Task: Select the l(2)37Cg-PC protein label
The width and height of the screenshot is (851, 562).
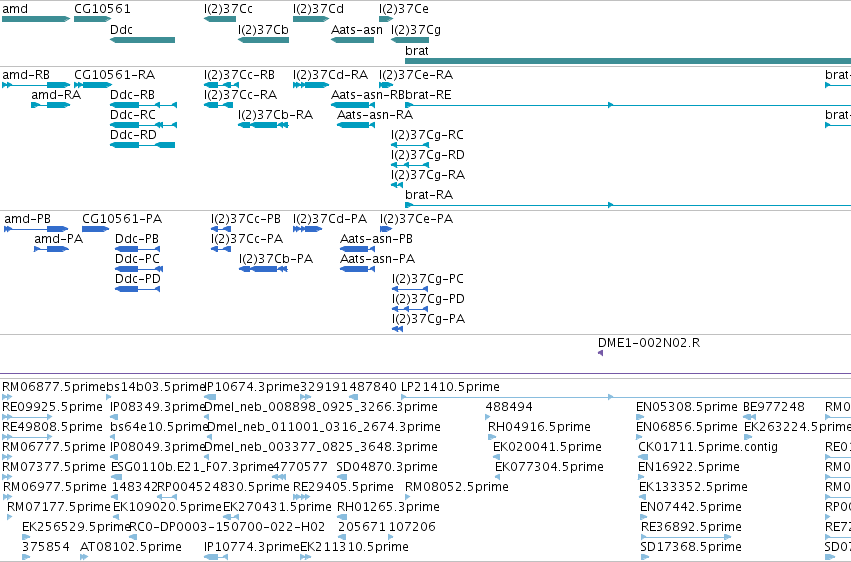Action: click(428, 279)
